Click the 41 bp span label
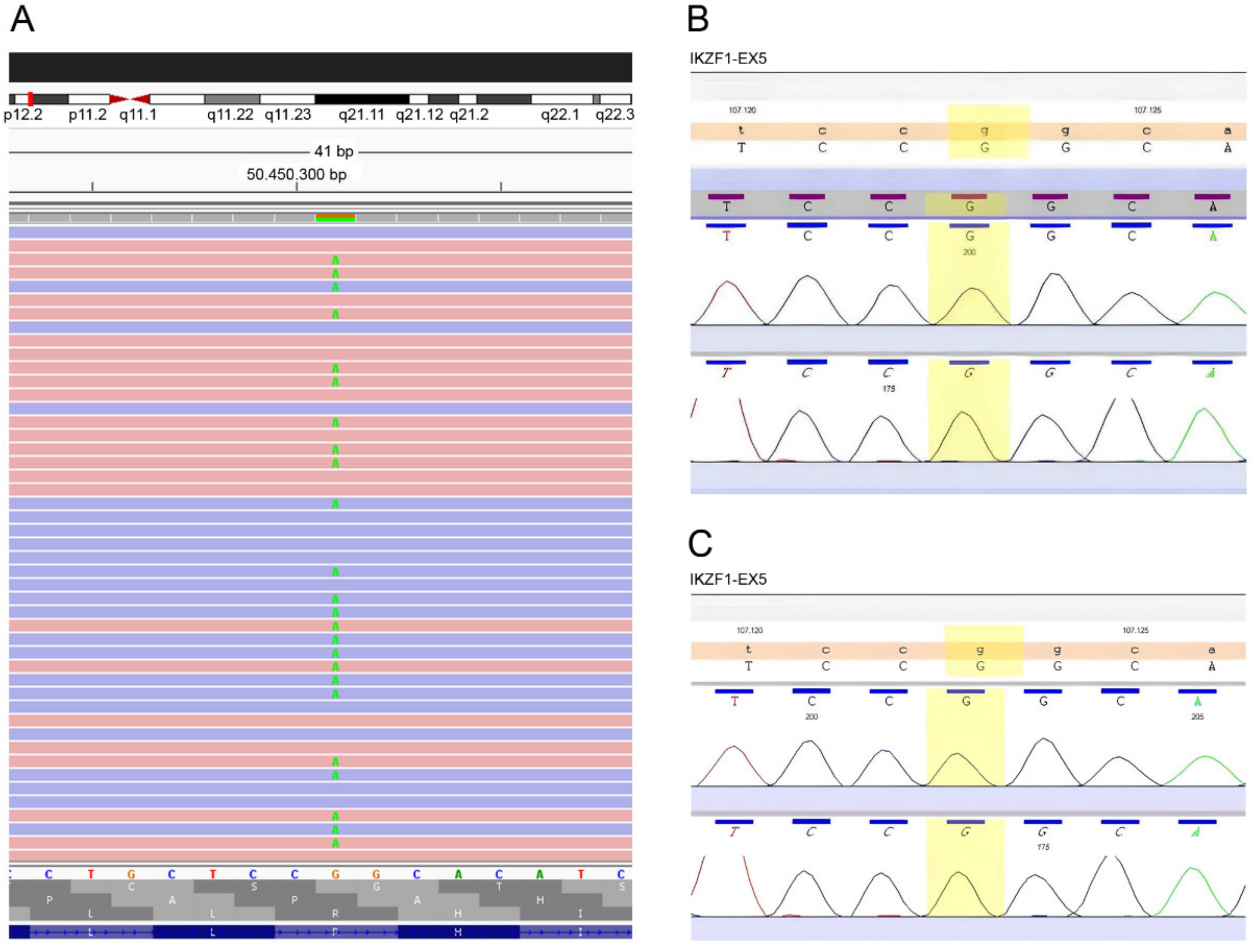This screenshot has height=952, width=1252. click(333, 151)
